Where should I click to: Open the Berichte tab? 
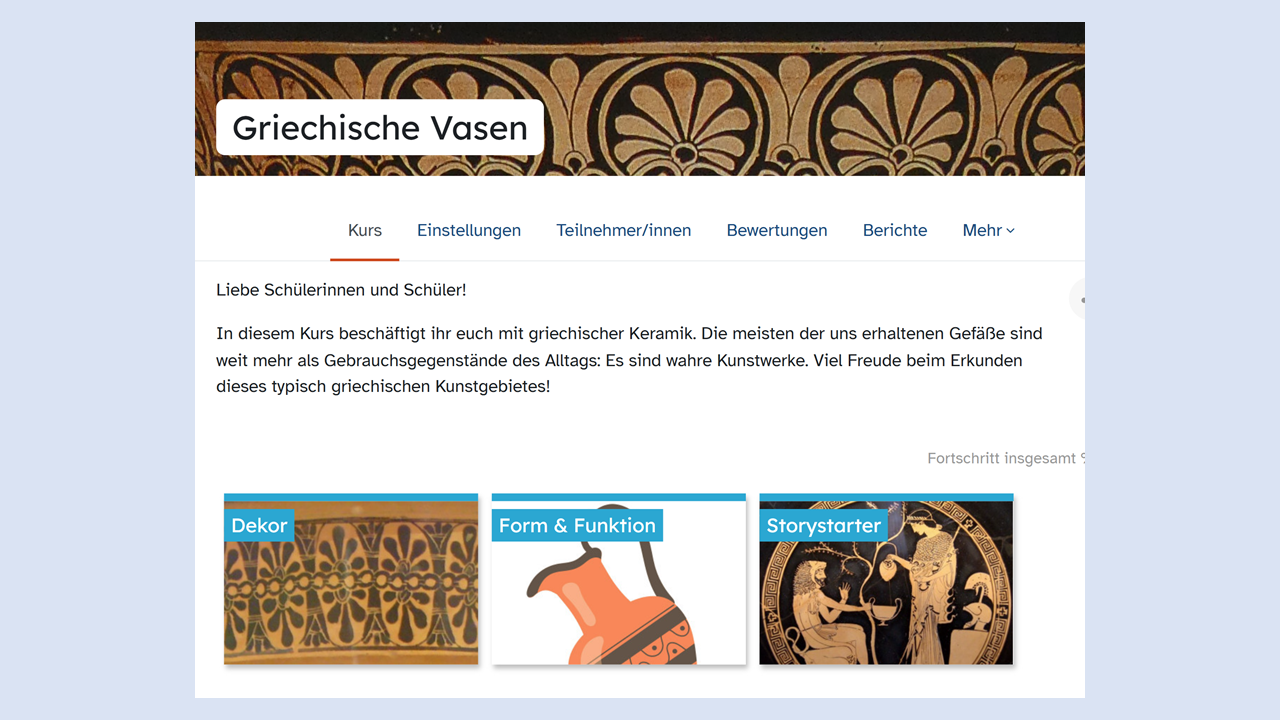(895, 230)
